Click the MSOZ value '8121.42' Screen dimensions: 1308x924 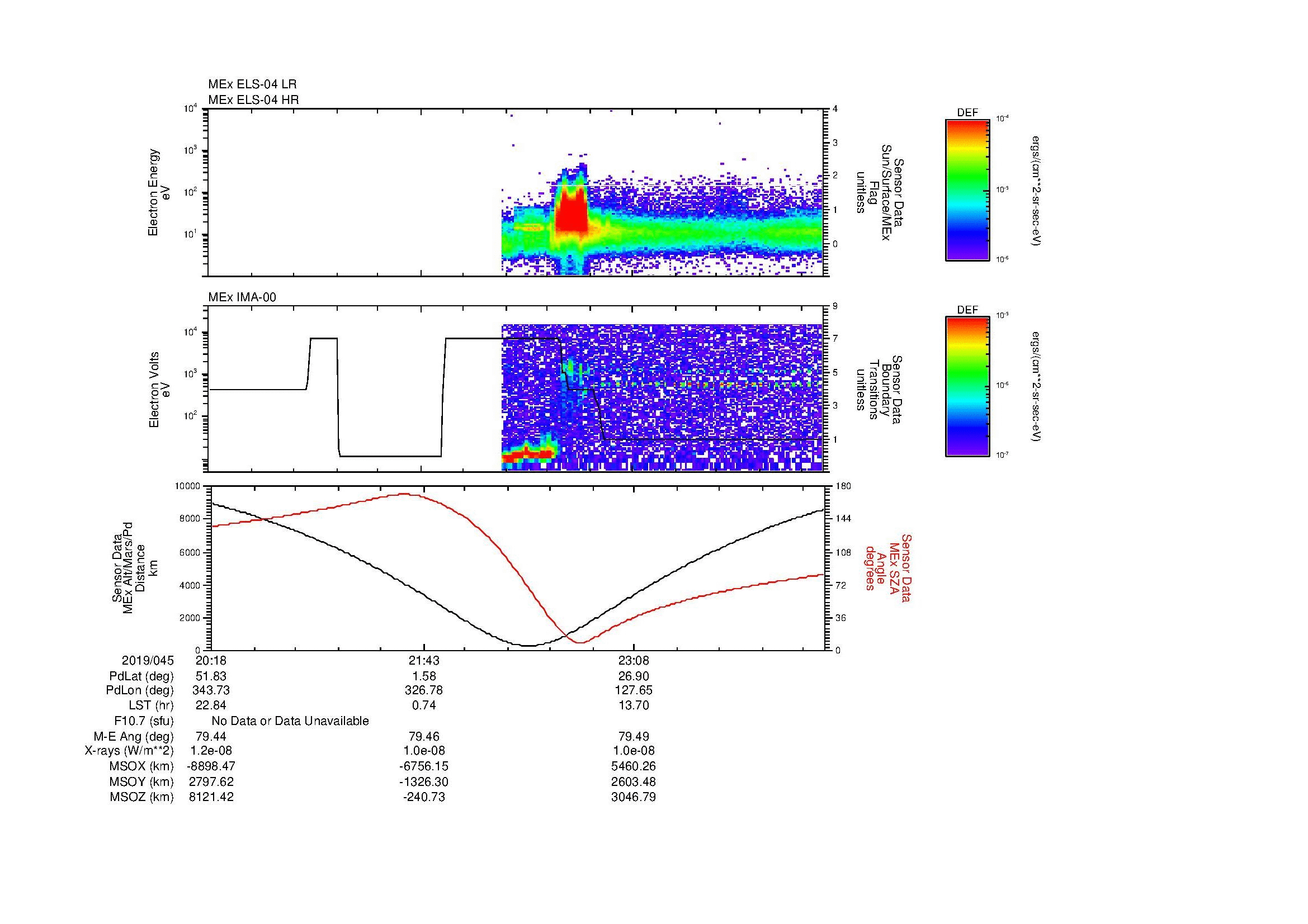coord(211,797)
